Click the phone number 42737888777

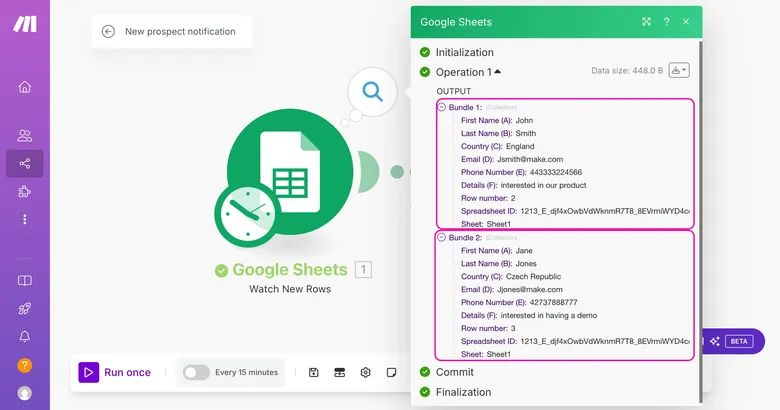click(x=554, y=303)
